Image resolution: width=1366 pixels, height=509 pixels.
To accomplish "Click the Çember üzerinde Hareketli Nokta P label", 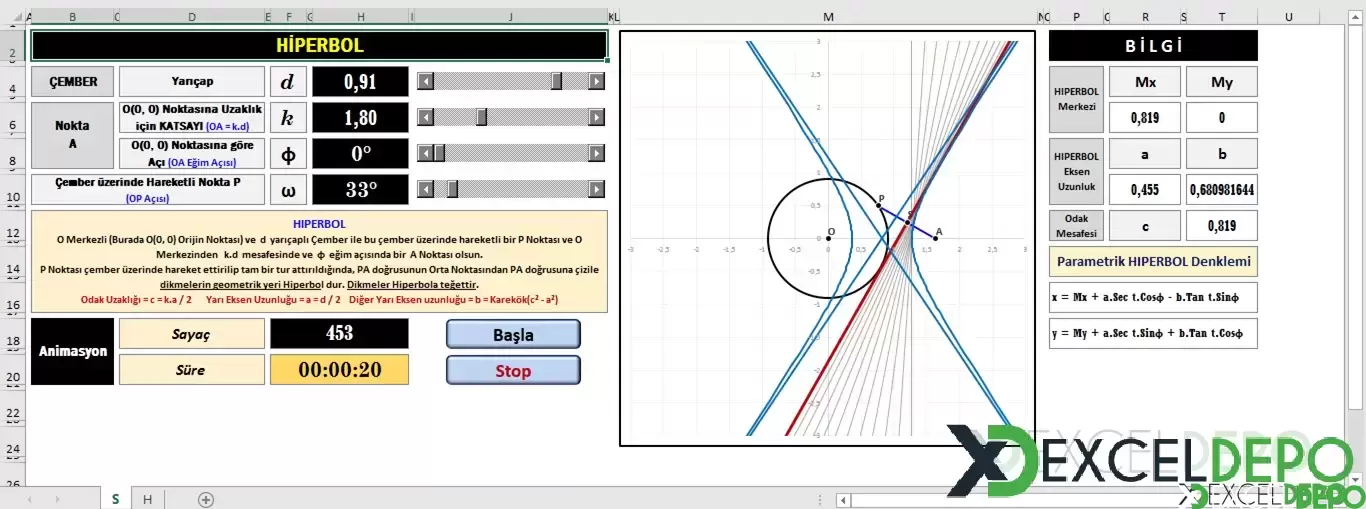I will tap(148, 190).
